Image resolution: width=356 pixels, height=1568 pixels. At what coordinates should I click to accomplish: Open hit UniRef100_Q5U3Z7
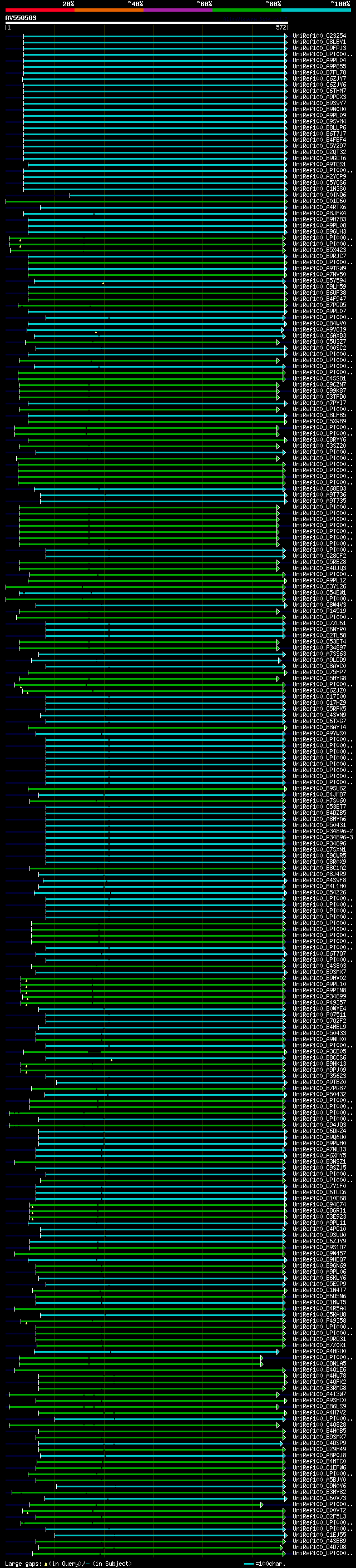click(x=319, y=342)
